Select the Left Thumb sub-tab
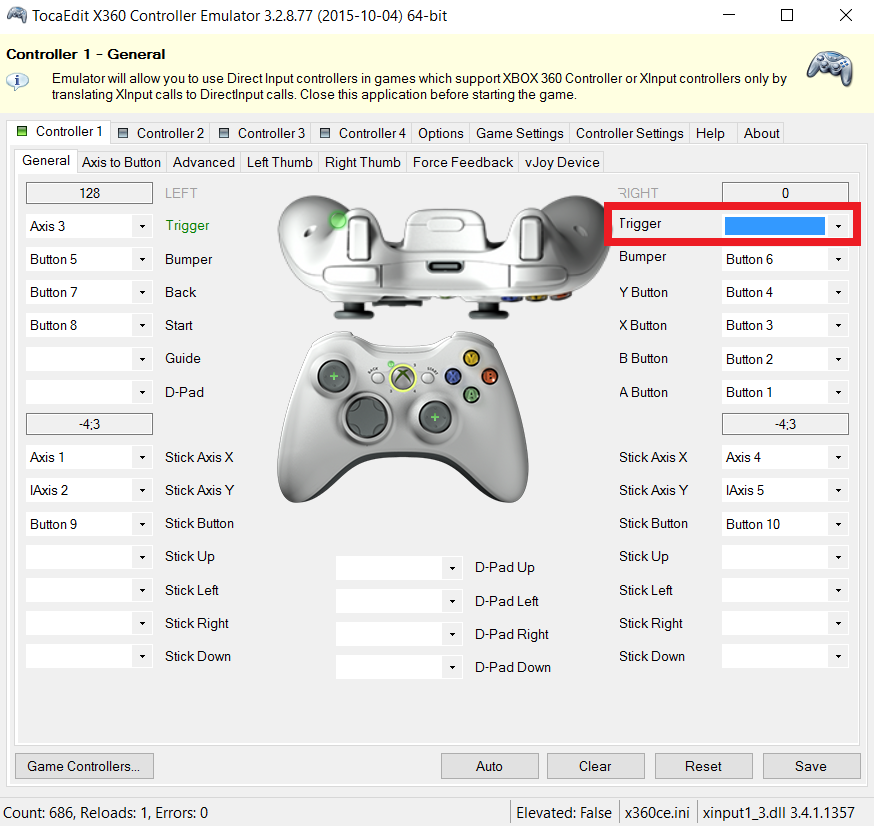The image size is (874, 826). click(279, 162)
